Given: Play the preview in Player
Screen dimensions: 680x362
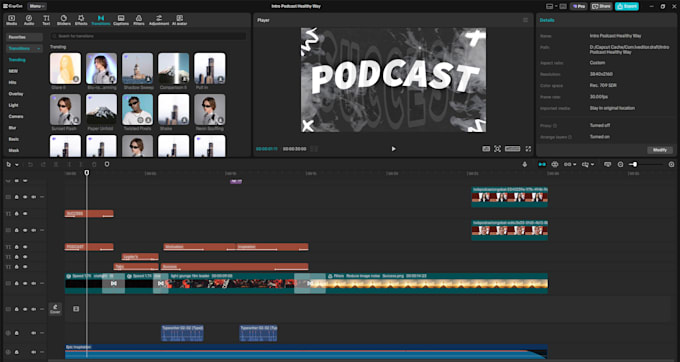Looking at the screenshot, I should click(x=393, y=149).
